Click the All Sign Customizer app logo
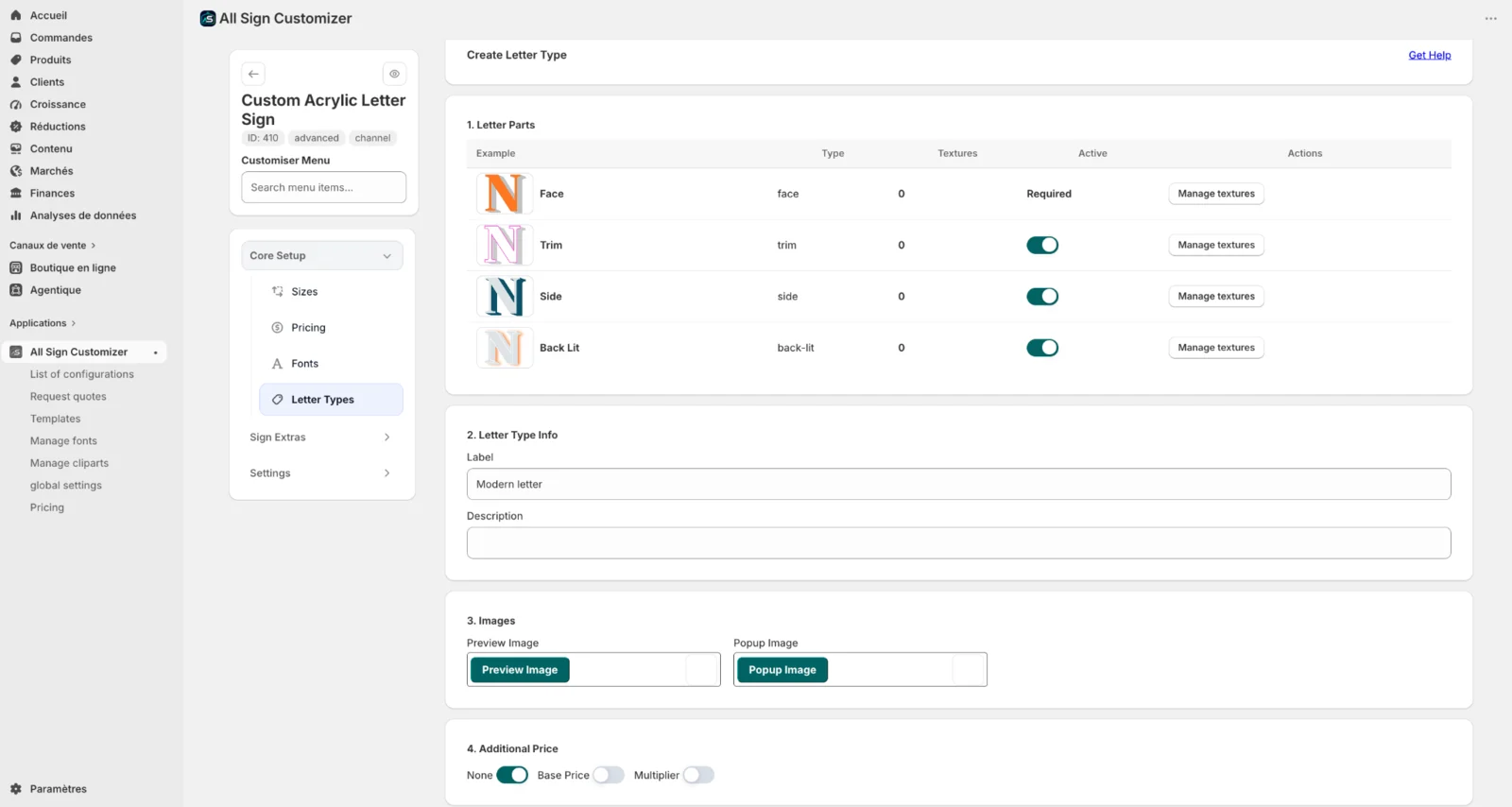The height and width of the screenshot is (807, 1512). [208, 18]
